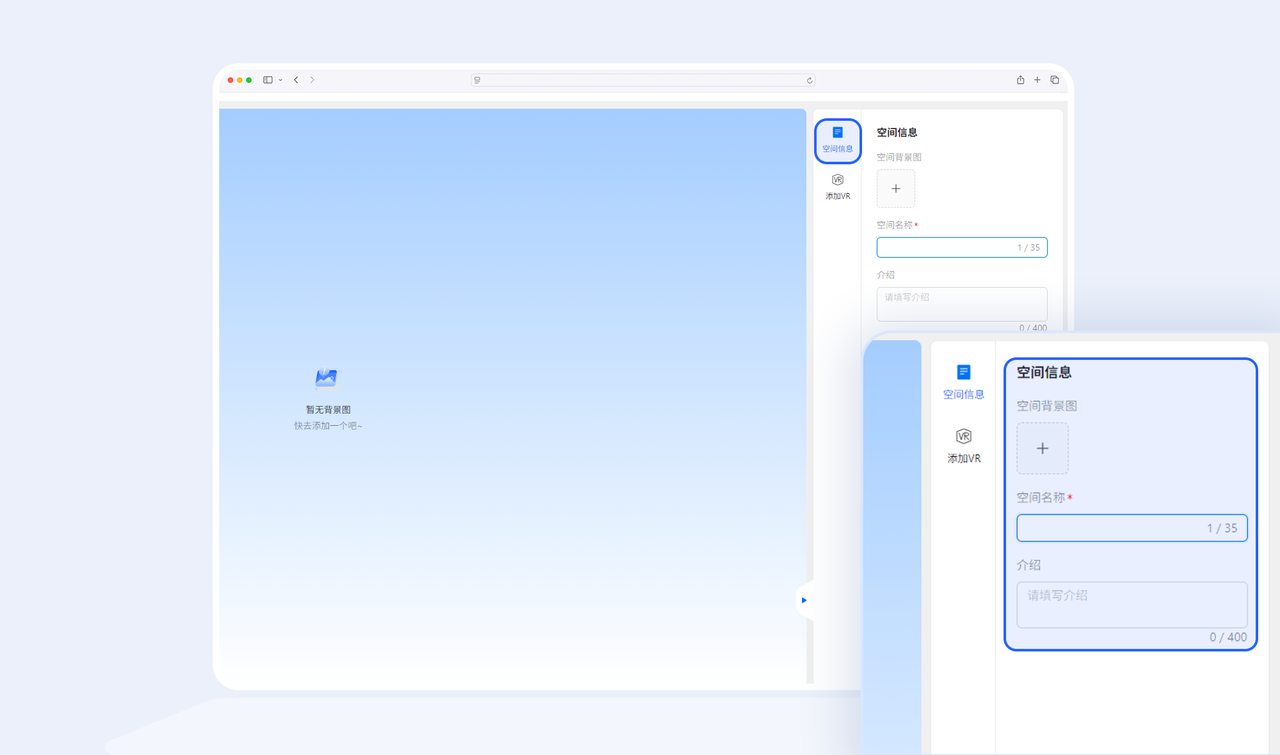1280x755 pixels.
Task: Select 空间信息 tab in the small browser panel
Action: tap(837, 140)
